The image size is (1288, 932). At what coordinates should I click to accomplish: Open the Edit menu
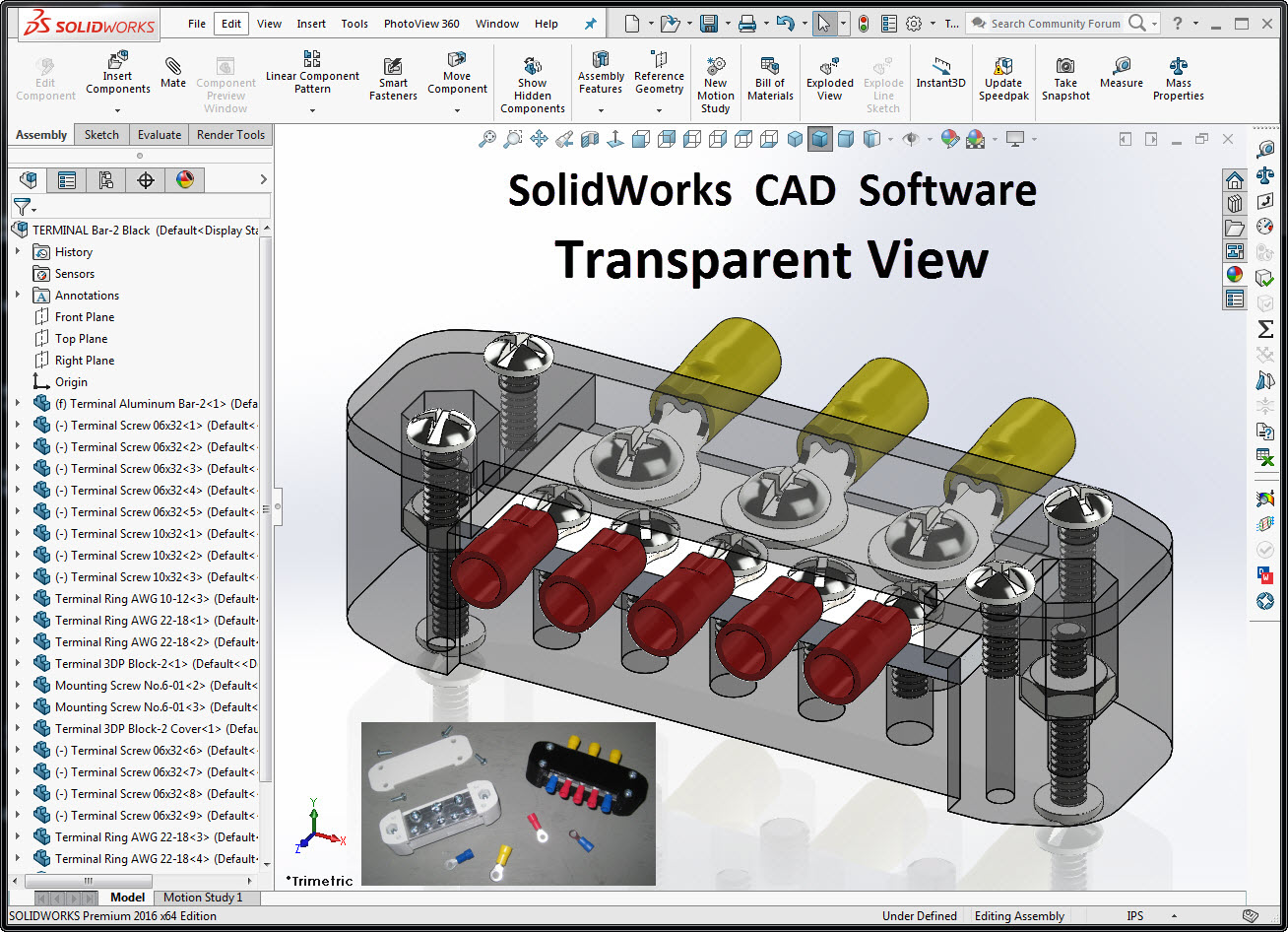coord(231,24)
